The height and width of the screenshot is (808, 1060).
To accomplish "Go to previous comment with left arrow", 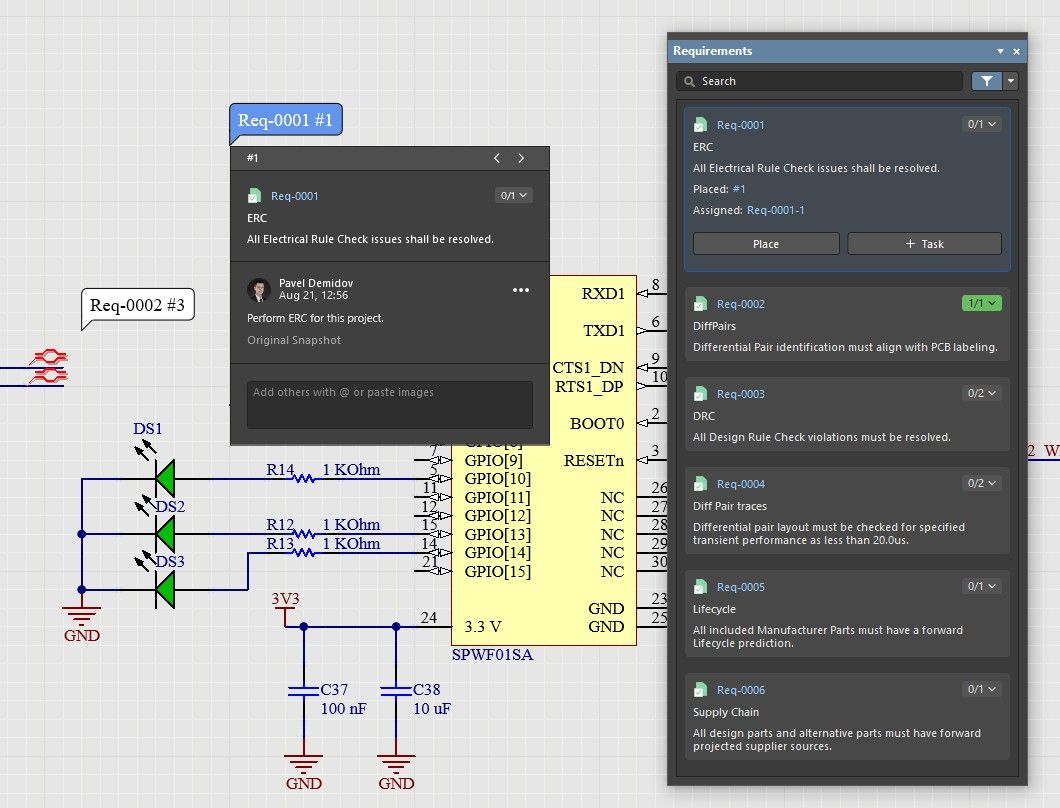I will 497,157.
